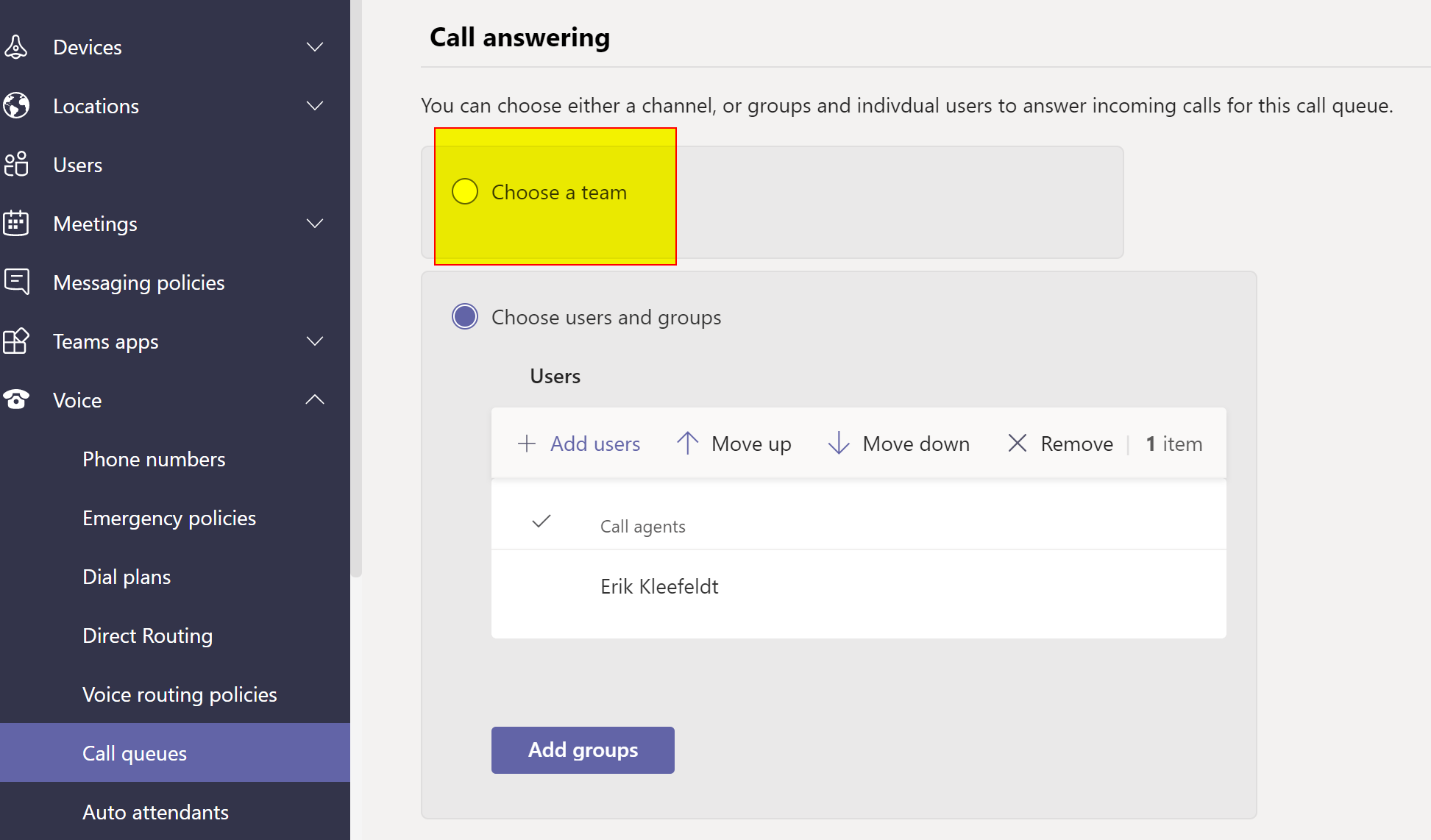Screen dimensions: 1431x840
Task: Select the Erik Kleefeldt user row
Action: (x=659, y=587)
